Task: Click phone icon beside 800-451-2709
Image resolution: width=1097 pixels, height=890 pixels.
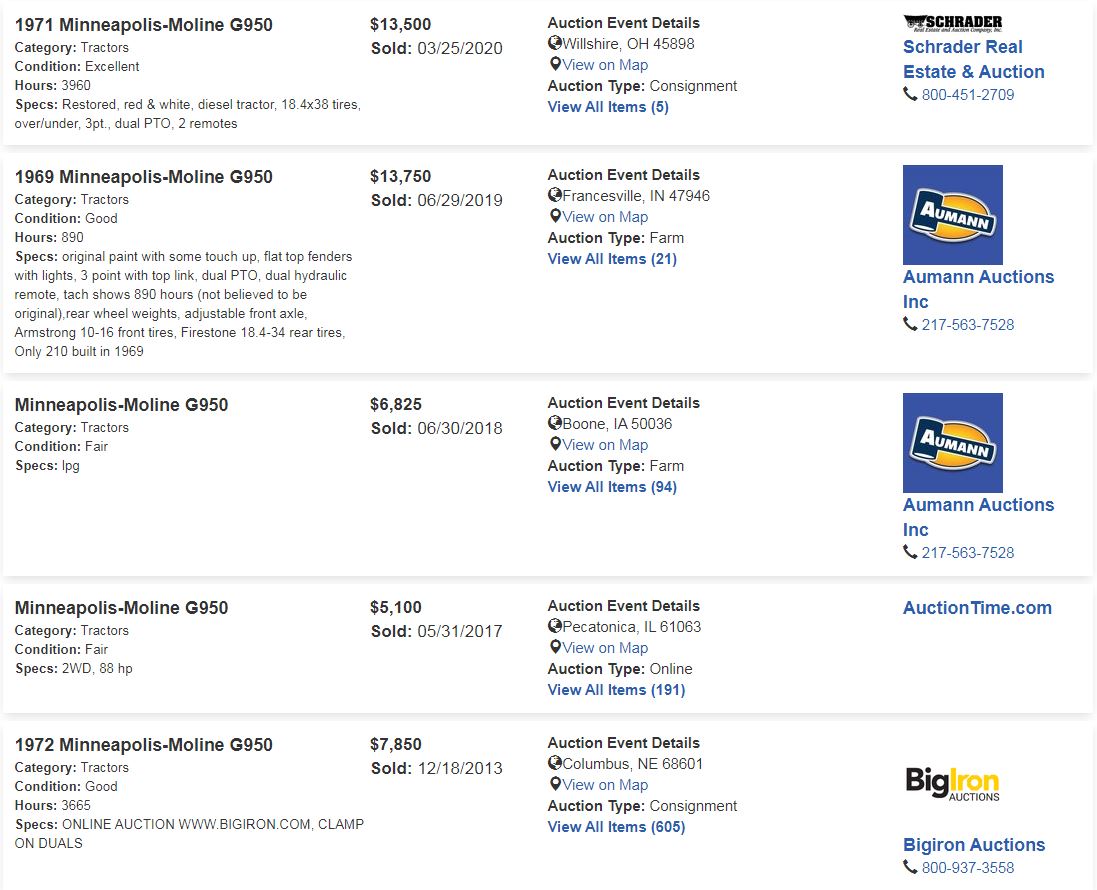Action: (x=910, y=94)
